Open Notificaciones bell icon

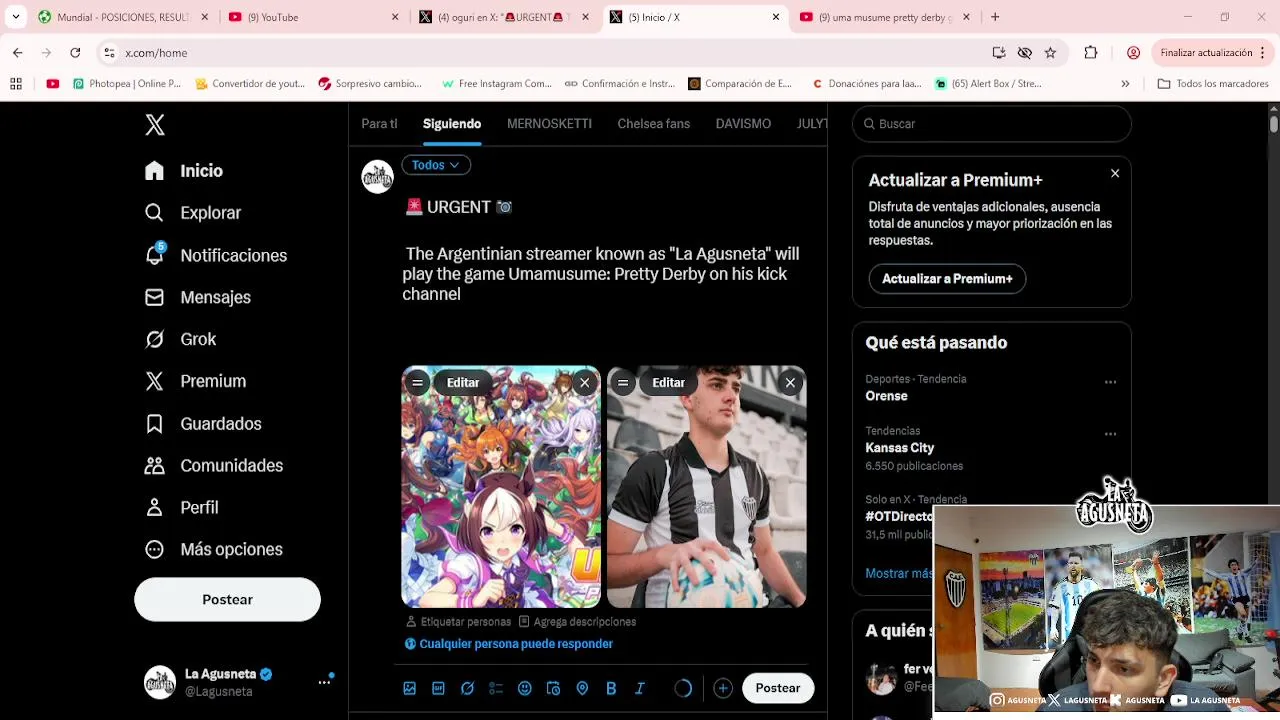(154, 255)
